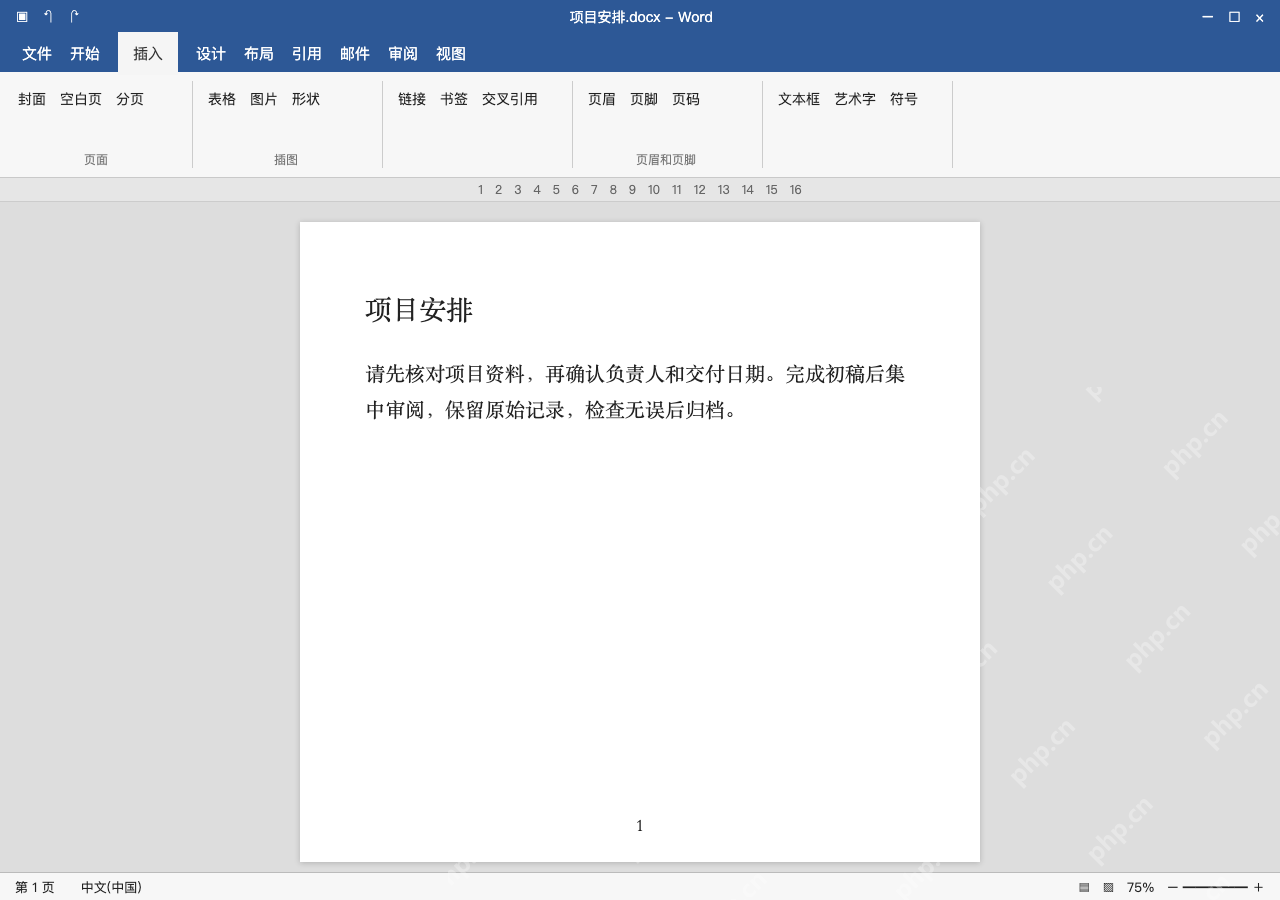Zoom out with the minus icon
Screen dimensions: 1280x900
coord(1173,887)
